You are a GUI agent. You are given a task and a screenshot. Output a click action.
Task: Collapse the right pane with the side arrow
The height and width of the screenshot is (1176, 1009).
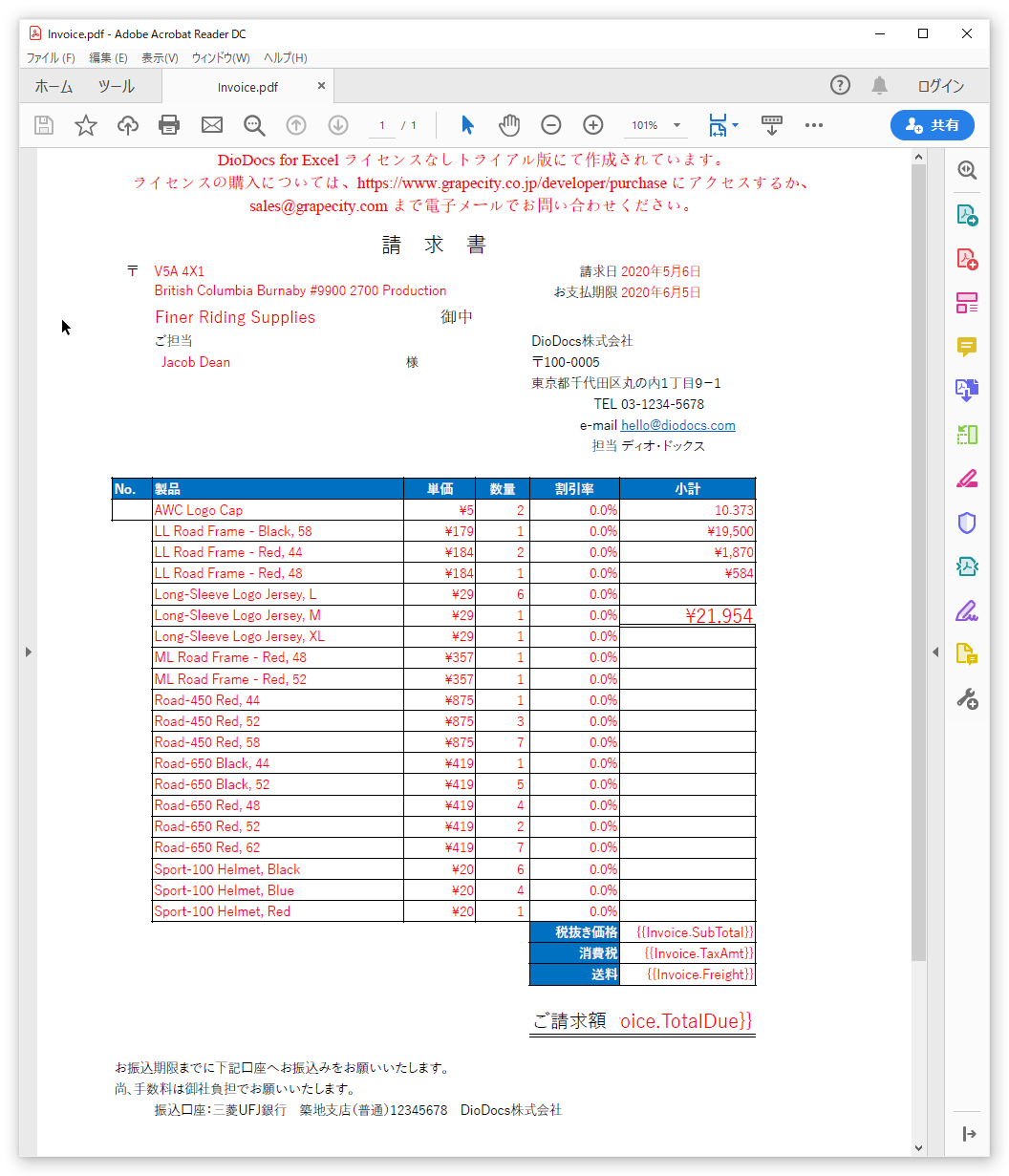point(935,652)
